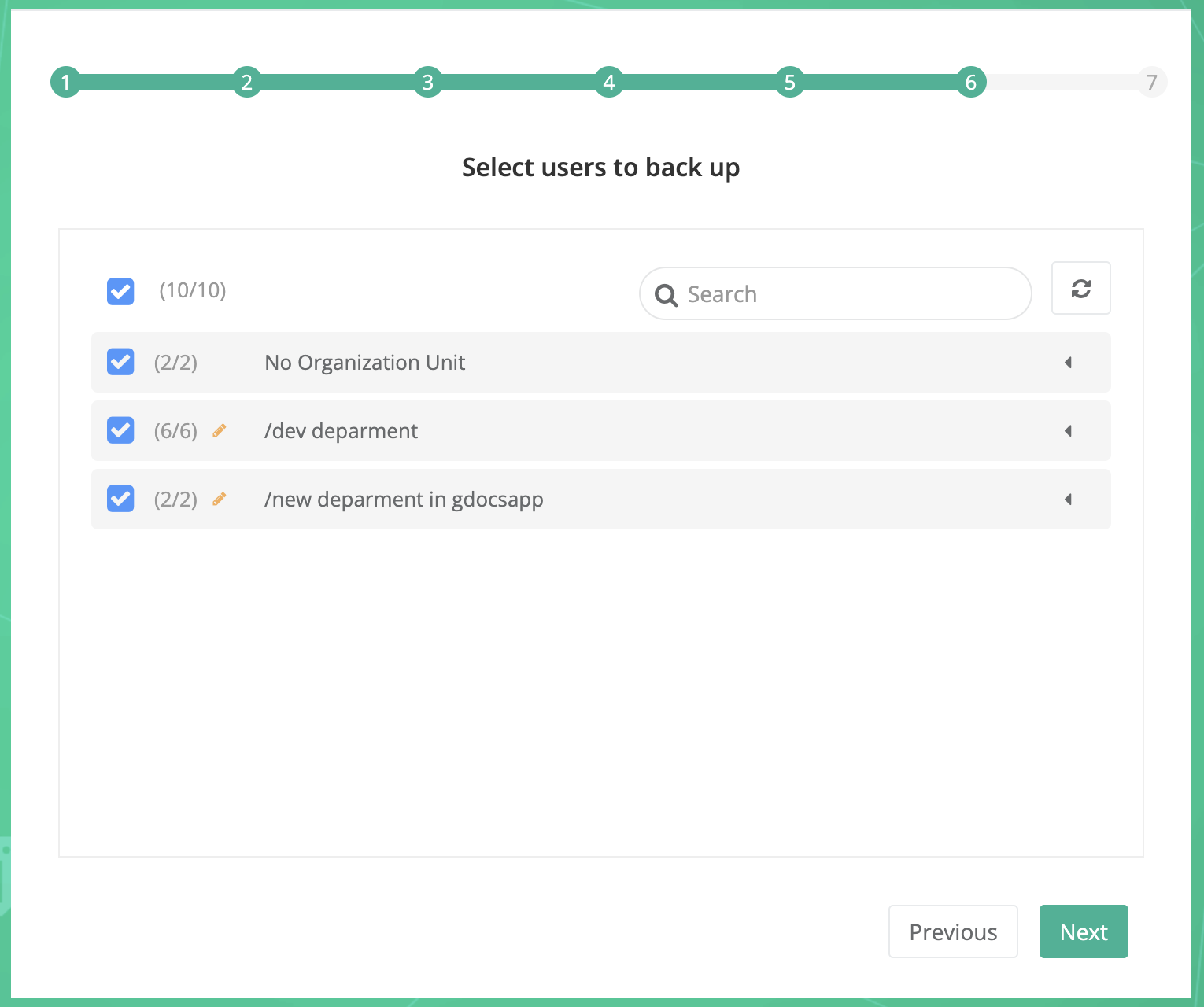Click the pencil icon next to /new deparment in gdocsapp

(x=220, y=499)
